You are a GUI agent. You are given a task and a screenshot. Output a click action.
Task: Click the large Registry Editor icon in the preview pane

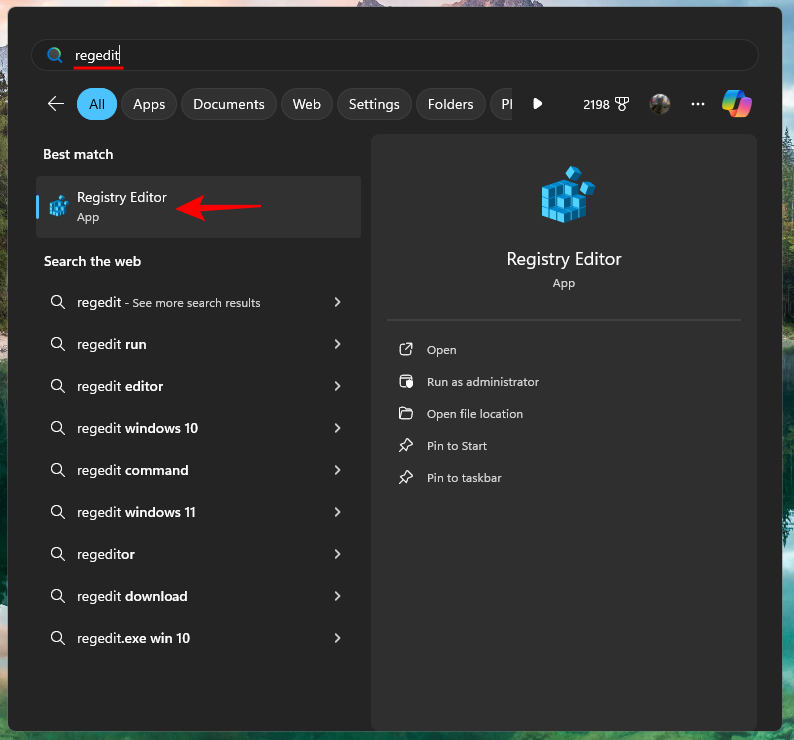pyautogui.click(x=568, y=194)
